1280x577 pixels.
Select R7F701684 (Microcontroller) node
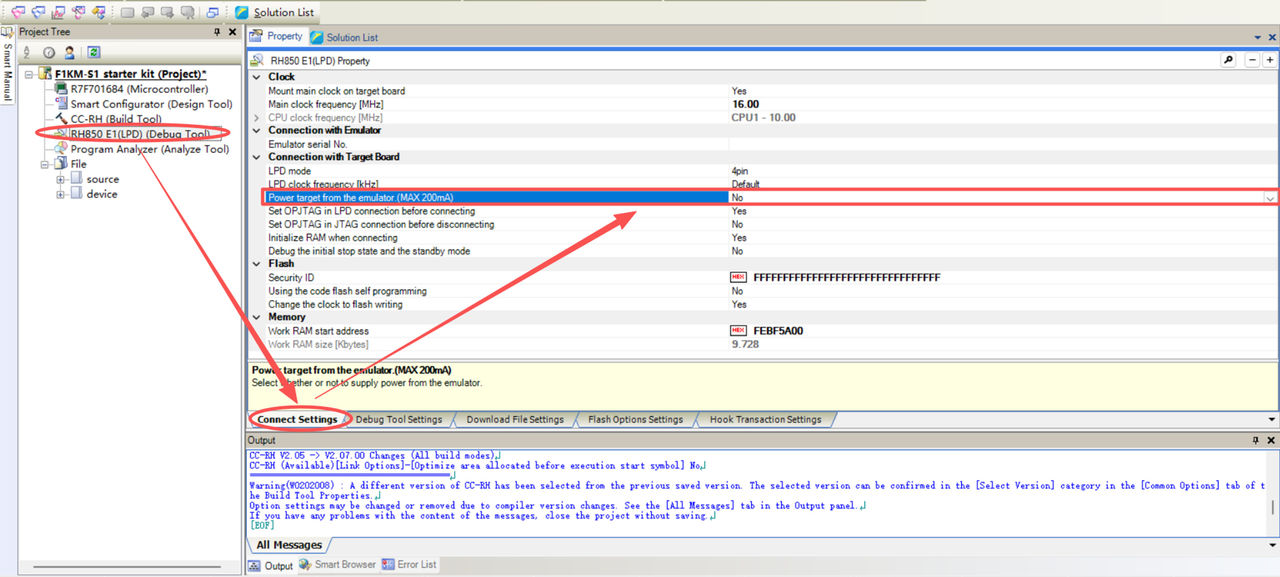click(139, 89)
